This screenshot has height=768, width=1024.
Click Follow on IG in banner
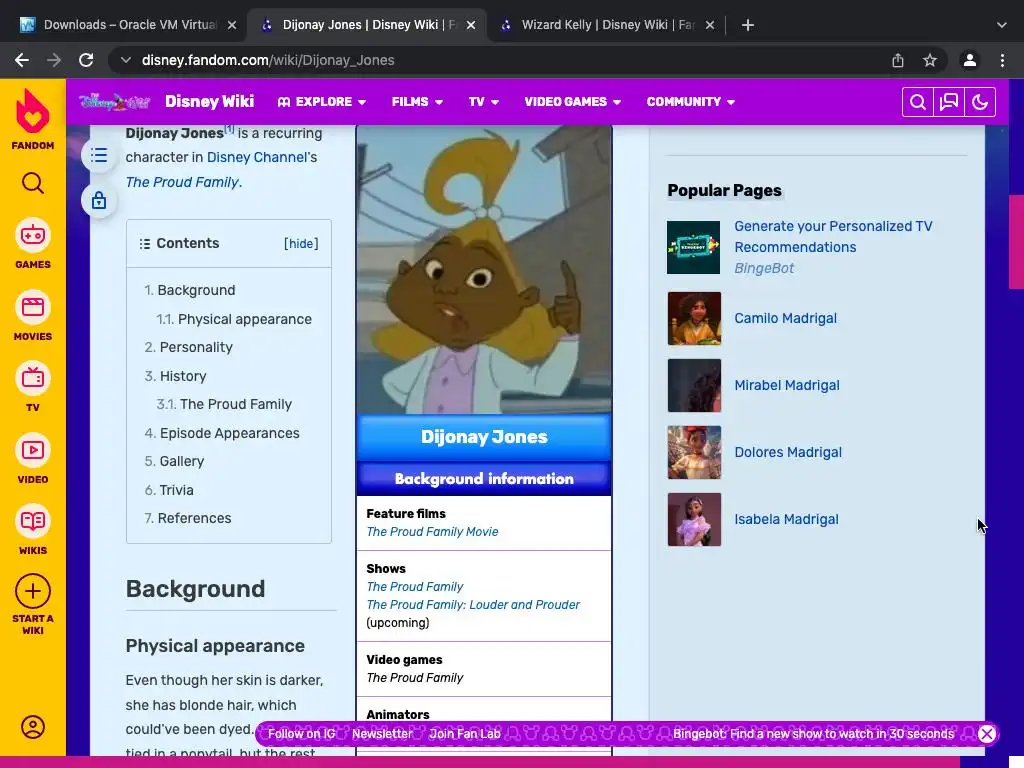[x=301, y=734]
